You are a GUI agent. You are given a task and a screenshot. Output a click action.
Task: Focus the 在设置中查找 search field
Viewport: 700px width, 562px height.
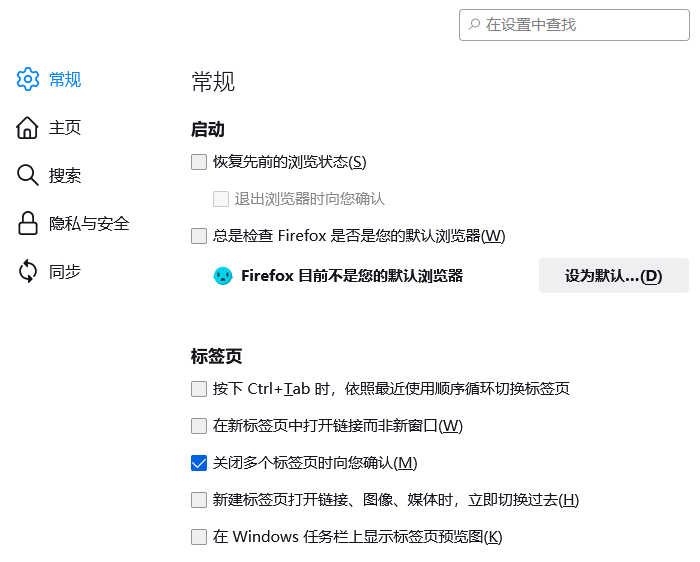pos(580,24)
